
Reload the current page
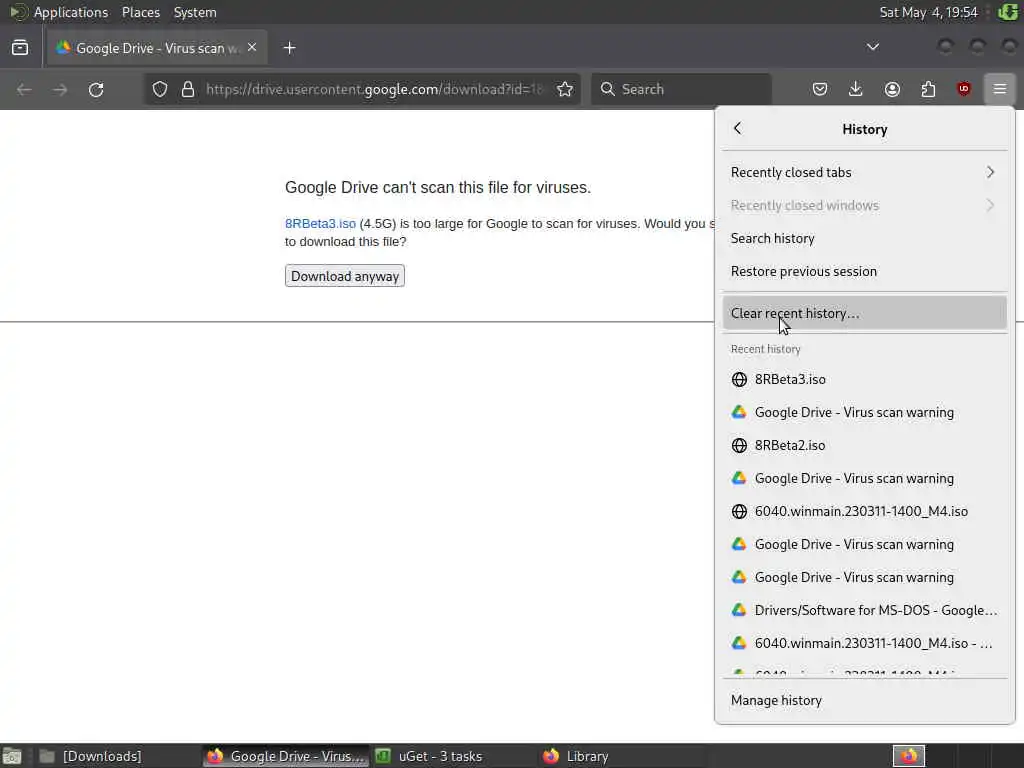[96, 89]
